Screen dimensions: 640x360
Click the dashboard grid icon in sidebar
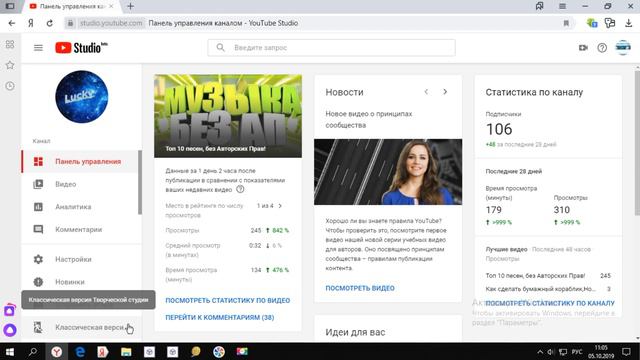click(38, 162)
